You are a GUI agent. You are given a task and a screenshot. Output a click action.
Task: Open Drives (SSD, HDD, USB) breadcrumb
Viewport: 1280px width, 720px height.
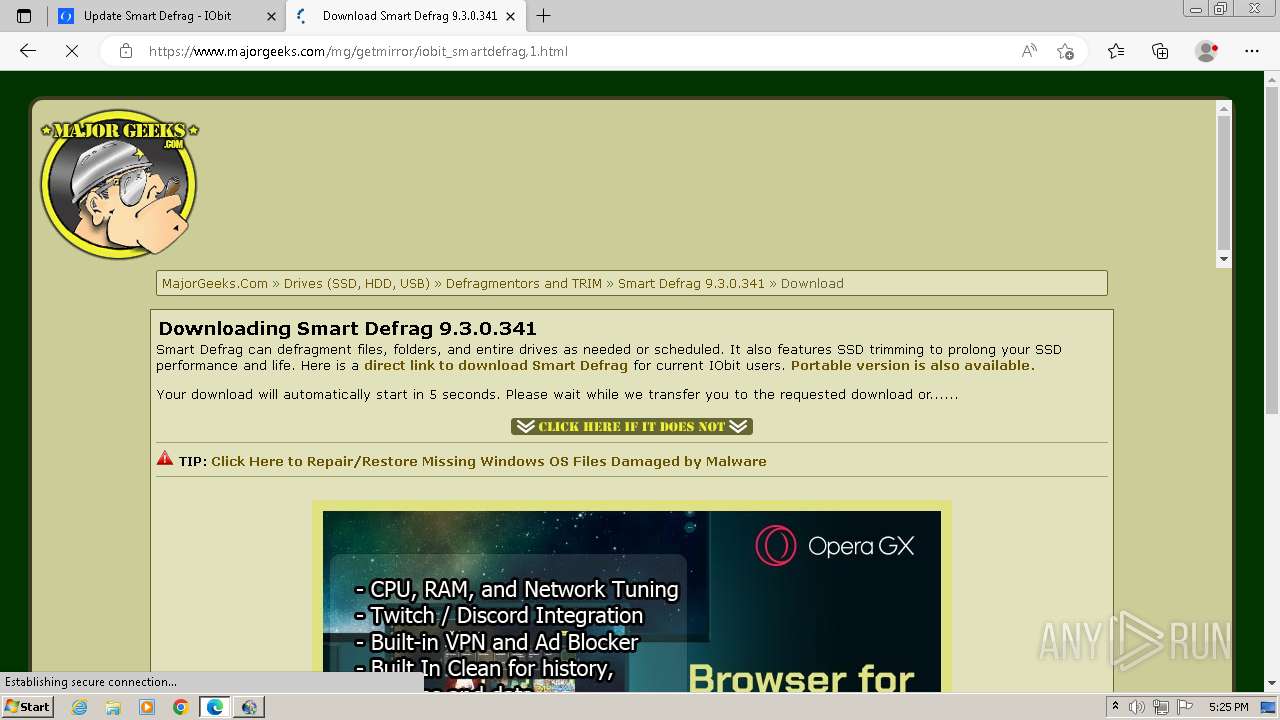[357, 284]
